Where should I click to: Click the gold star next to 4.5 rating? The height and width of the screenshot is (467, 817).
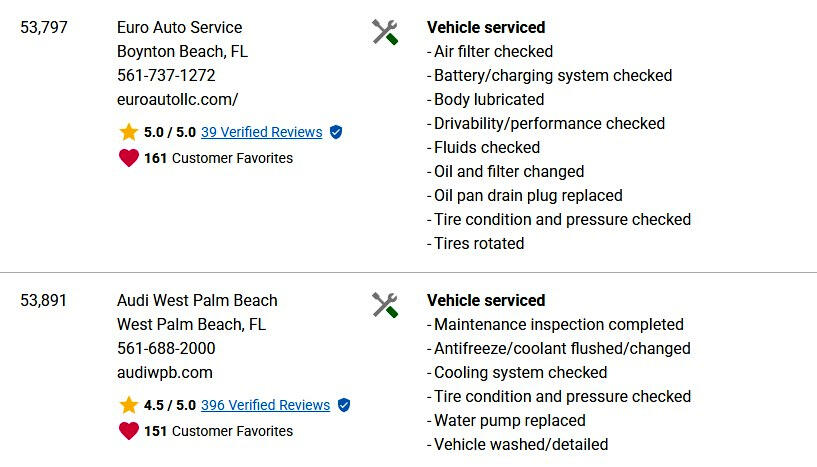128,405
